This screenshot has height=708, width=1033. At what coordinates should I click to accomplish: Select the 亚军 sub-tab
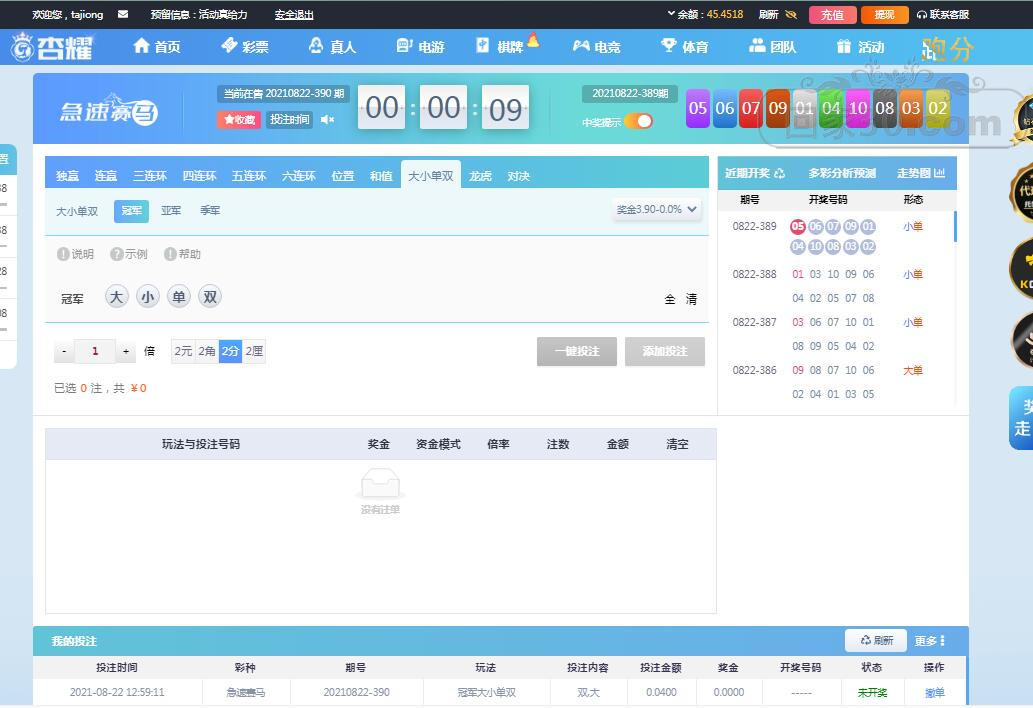[x=171, y=211]
